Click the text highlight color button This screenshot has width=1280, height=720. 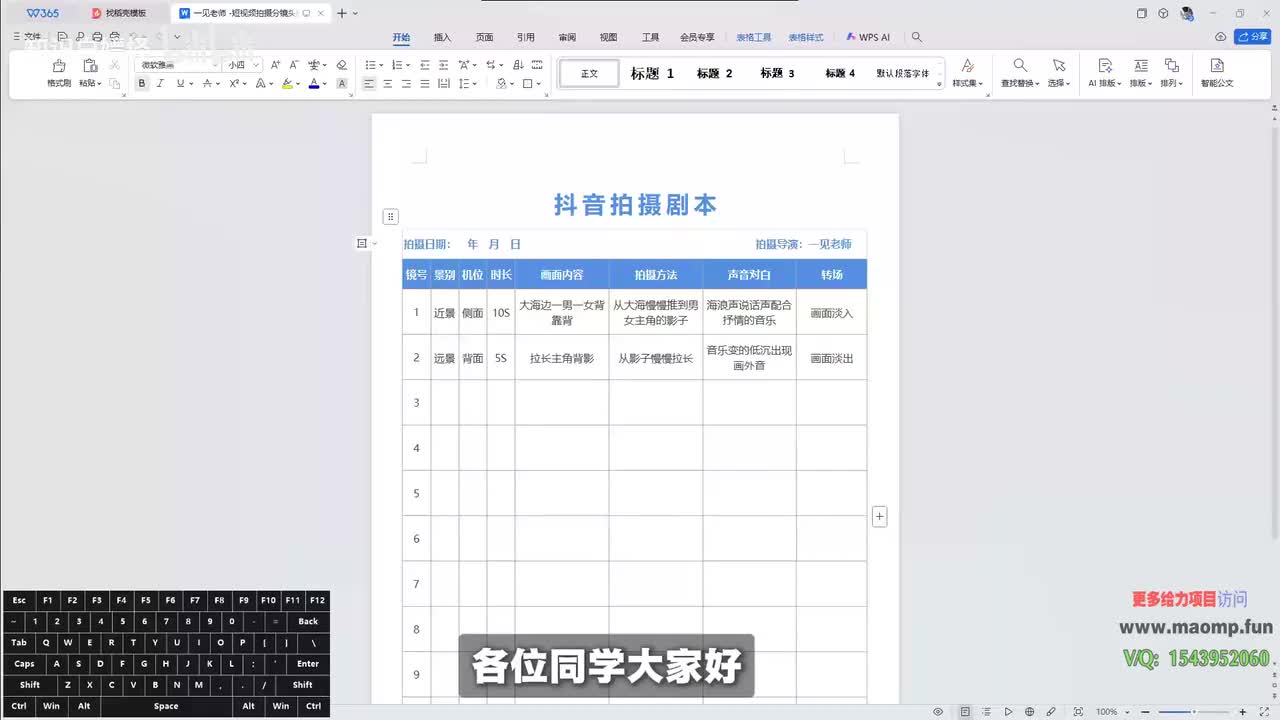[287, 84]
